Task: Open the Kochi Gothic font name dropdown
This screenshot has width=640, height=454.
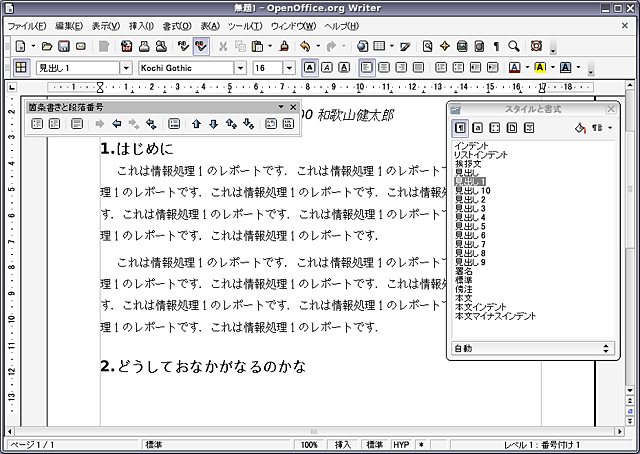Action: (x=241, y=68)
